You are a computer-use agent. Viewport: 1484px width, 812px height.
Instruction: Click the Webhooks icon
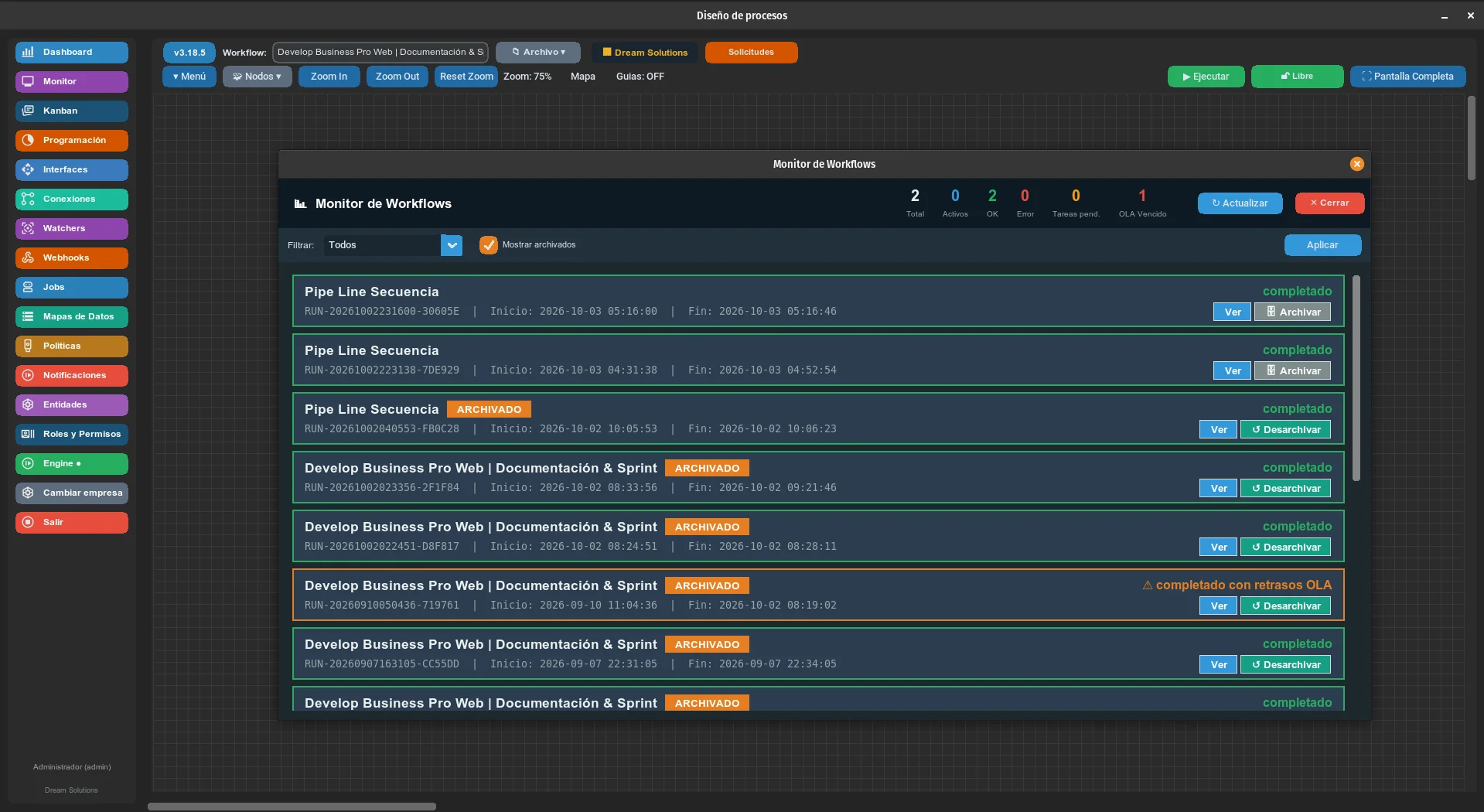pos(28,258)
